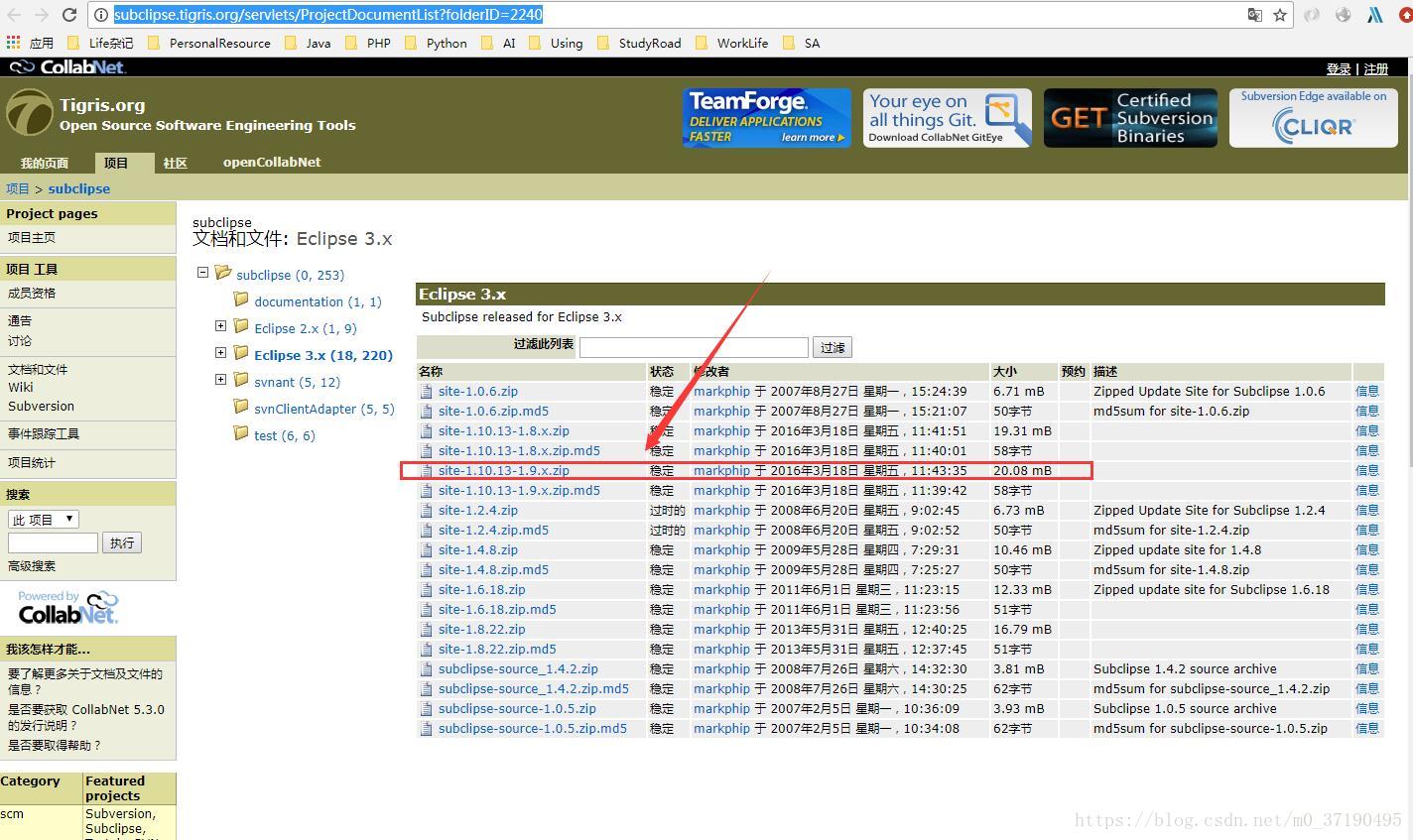Open the CLIQR Subversion Edge banner
1413x840 pixels.
coord(1313,118)
